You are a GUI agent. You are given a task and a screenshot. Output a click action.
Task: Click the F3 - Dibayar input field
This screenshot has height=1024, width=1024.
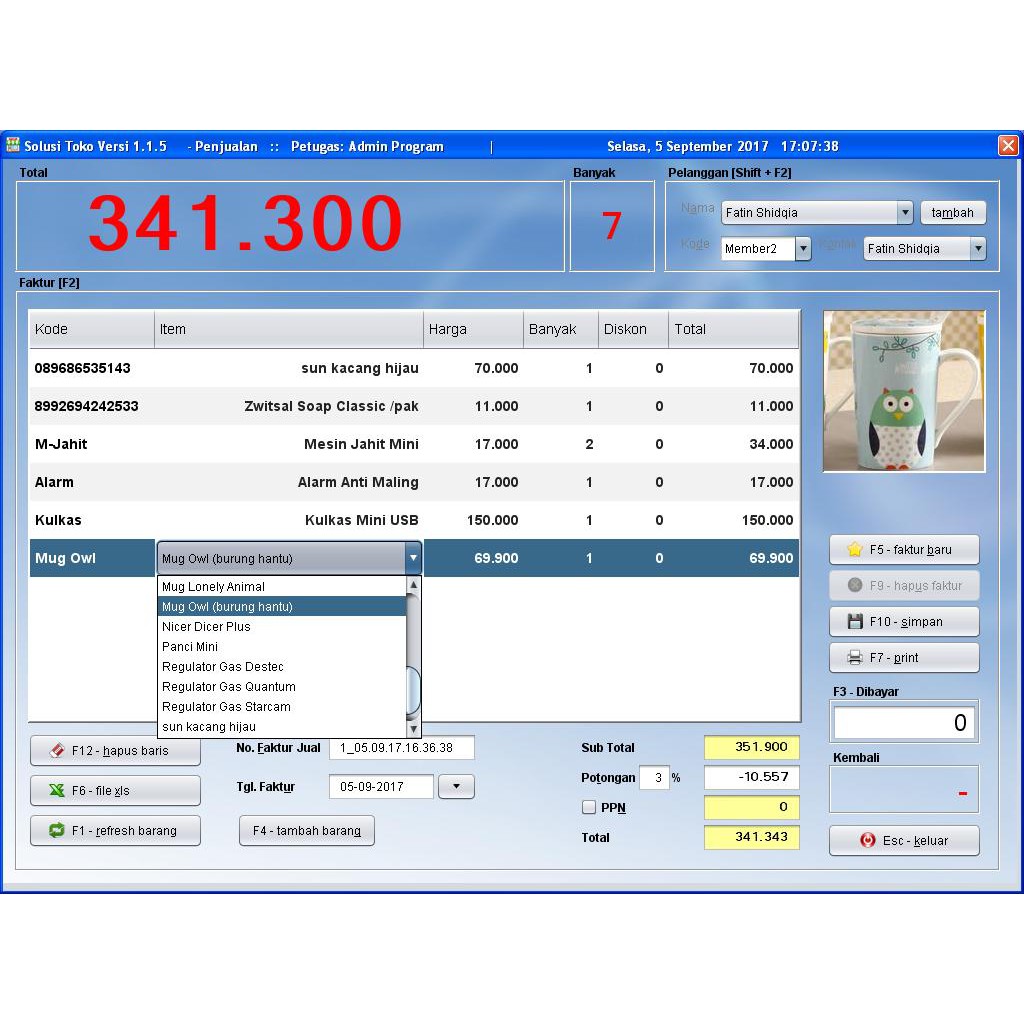pyautogui.click(x=903, y=722)
